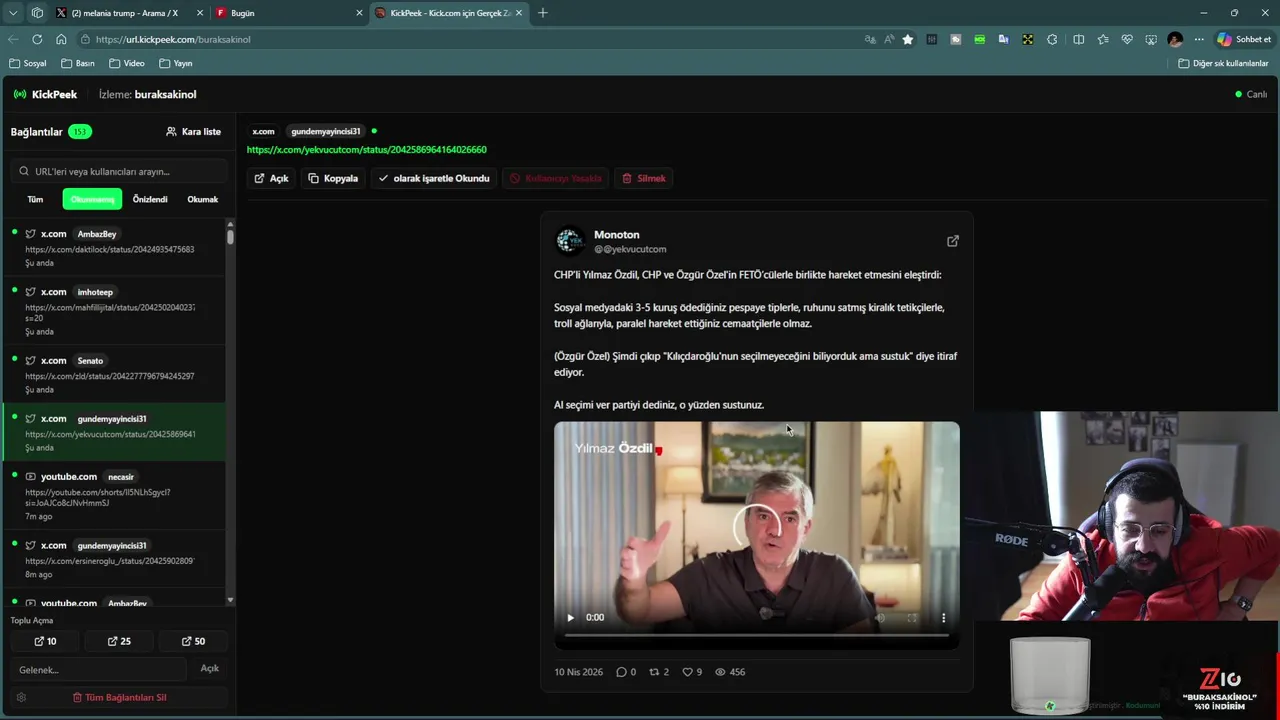Image resolution: width=1280 pixels, height=720 pixels.
Task: Open the Video bookmarks folder
Action: point(127,63)
